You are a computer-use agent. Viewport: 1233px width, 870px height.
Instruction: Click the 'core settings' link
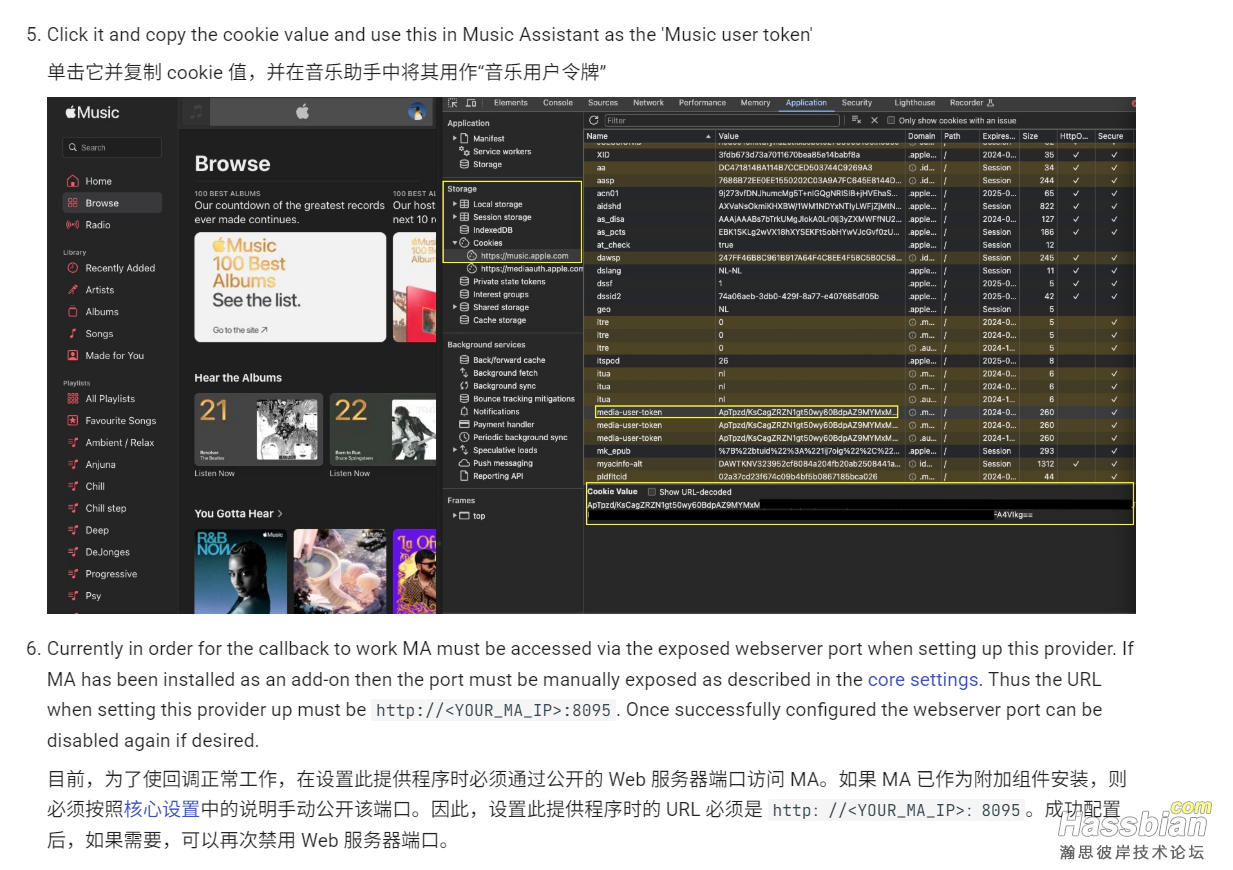point(923,679)
